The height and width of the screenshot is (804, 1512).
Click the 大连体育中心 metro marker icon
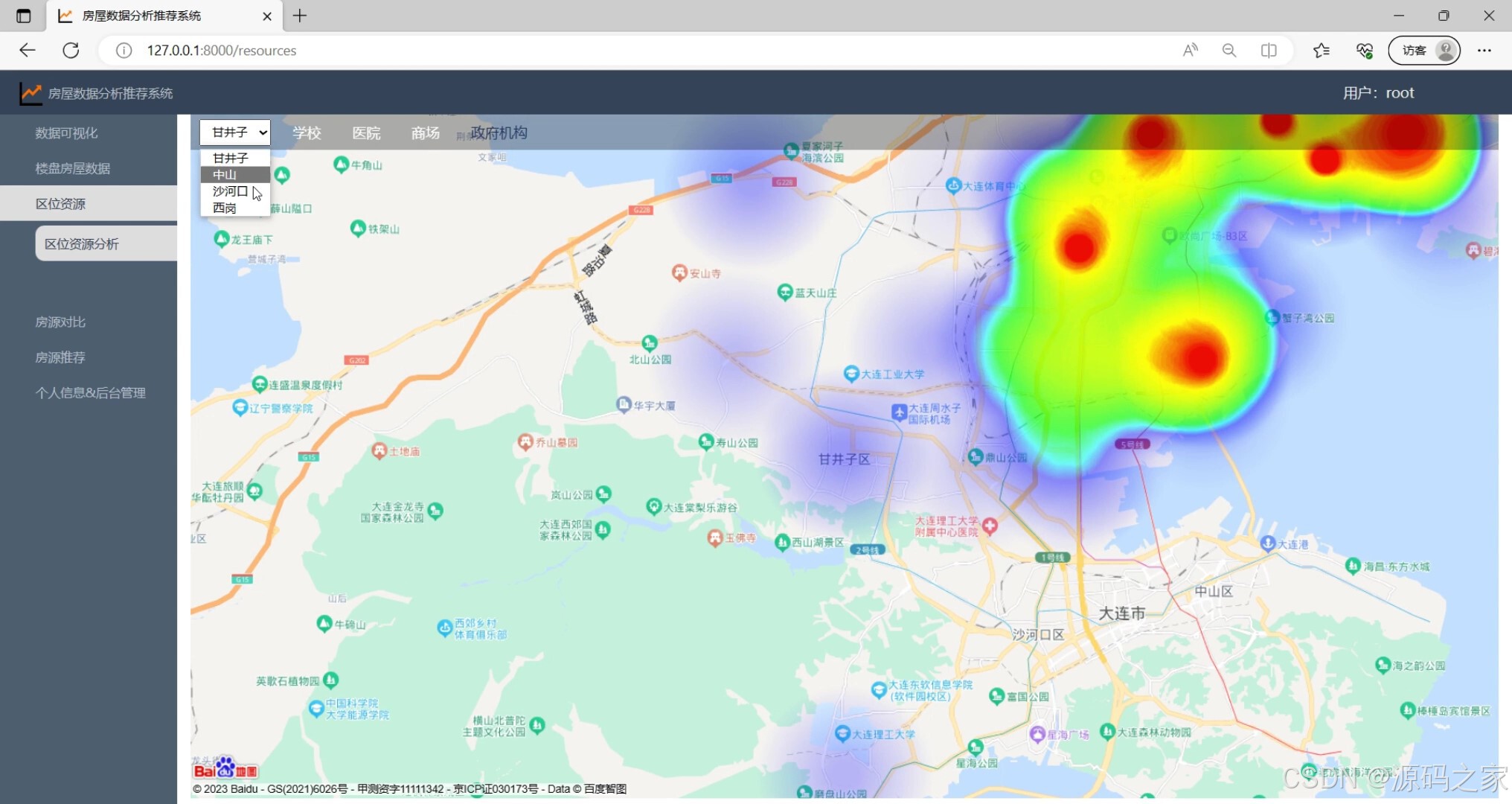click(x=953, y=187)
